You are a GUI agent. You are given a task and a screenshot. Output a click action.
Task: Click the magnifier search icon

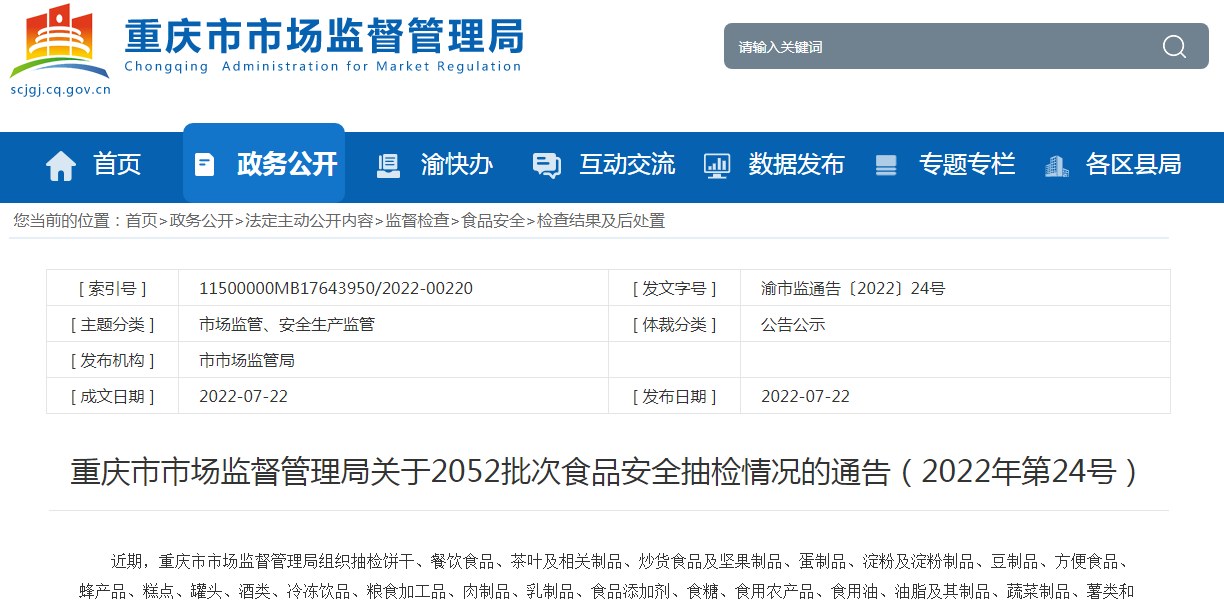(x=1173, y=47)
